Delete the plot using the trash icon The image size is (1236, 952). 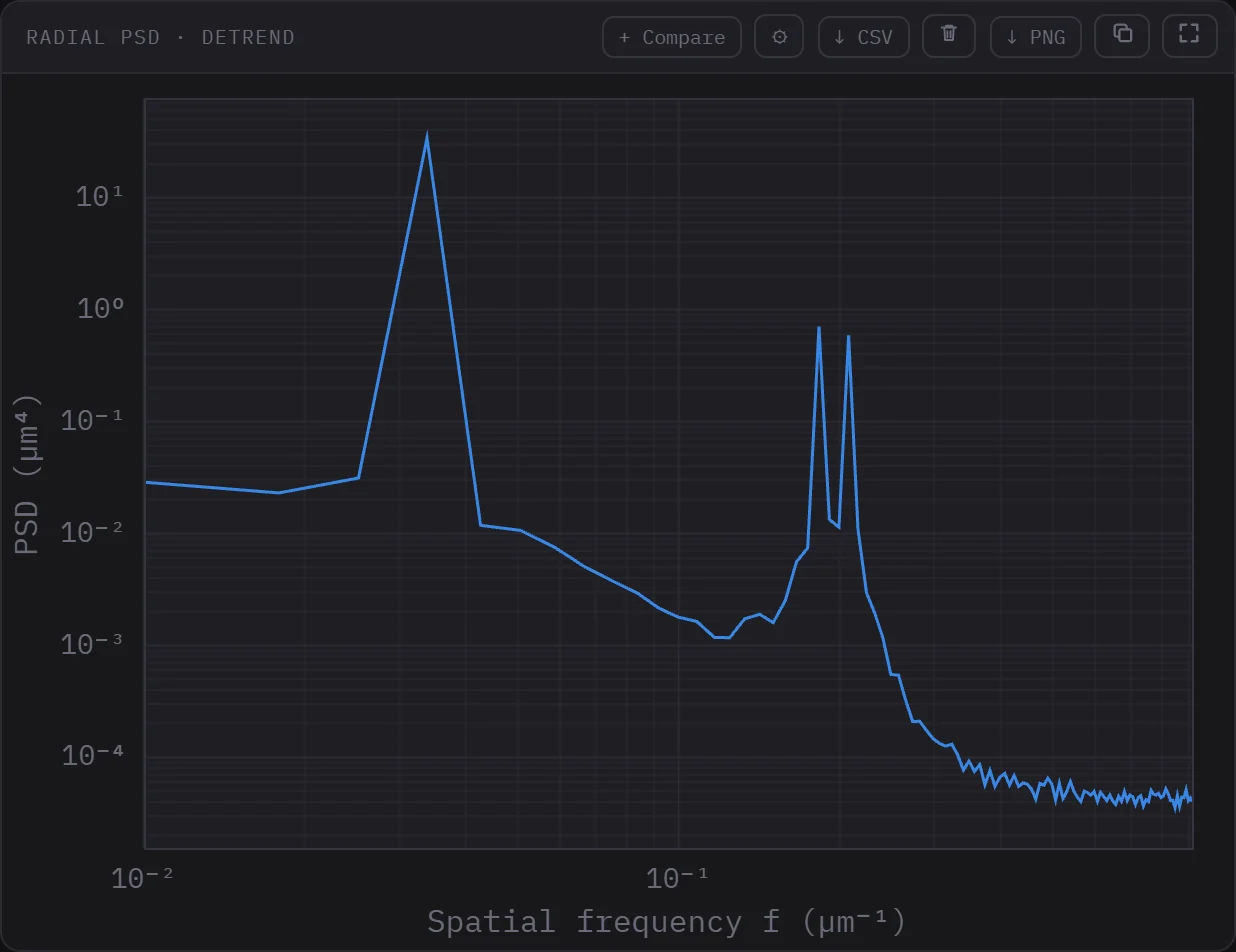coord(949,37)
